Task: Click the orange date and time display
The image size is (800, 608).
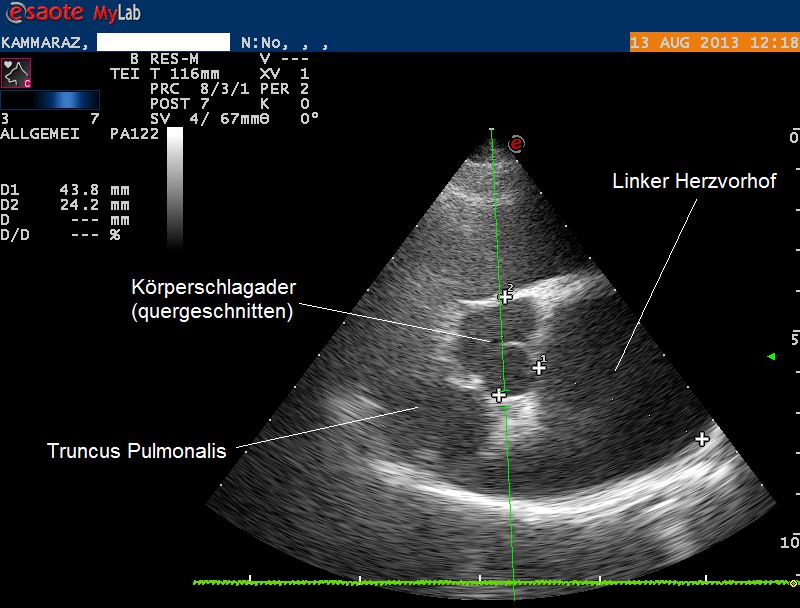Action: (713, 43)
